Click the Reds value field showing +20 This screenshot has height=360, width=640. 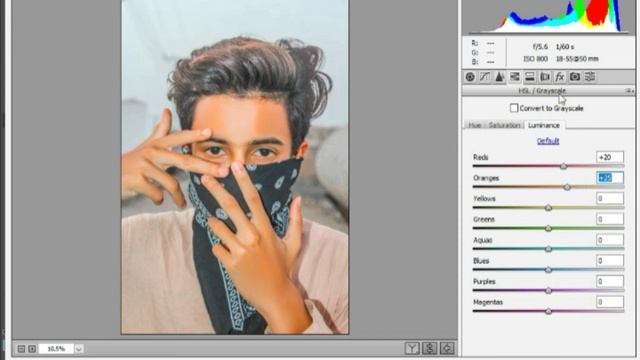610,157
